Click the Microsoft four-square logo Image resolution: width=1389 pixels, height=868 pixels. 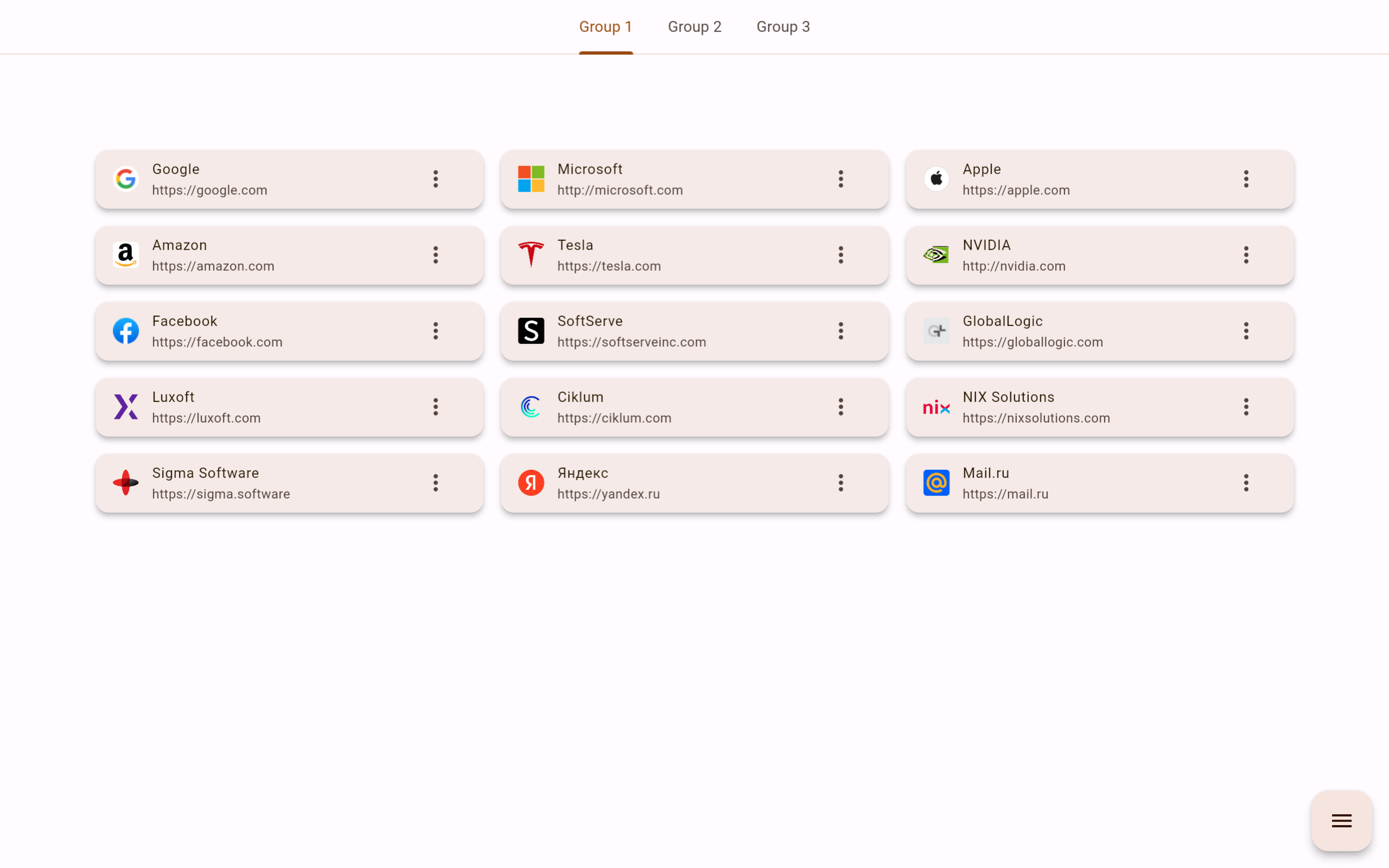coord(531,179)
